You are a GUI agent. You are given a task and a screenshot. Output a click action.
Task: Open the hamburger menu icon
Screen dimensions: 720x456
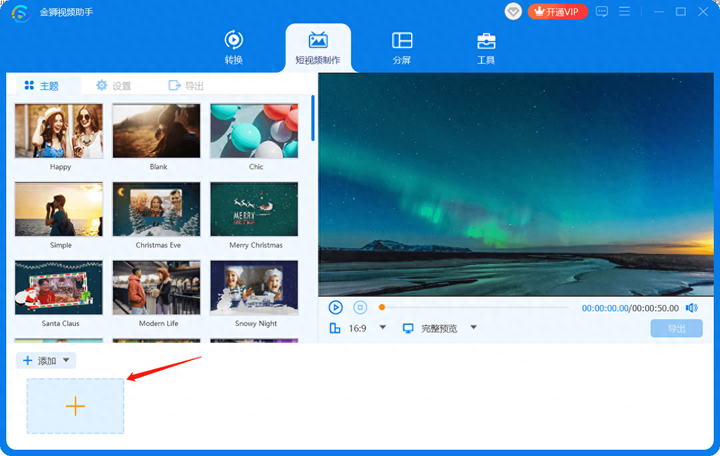point(624,11)
